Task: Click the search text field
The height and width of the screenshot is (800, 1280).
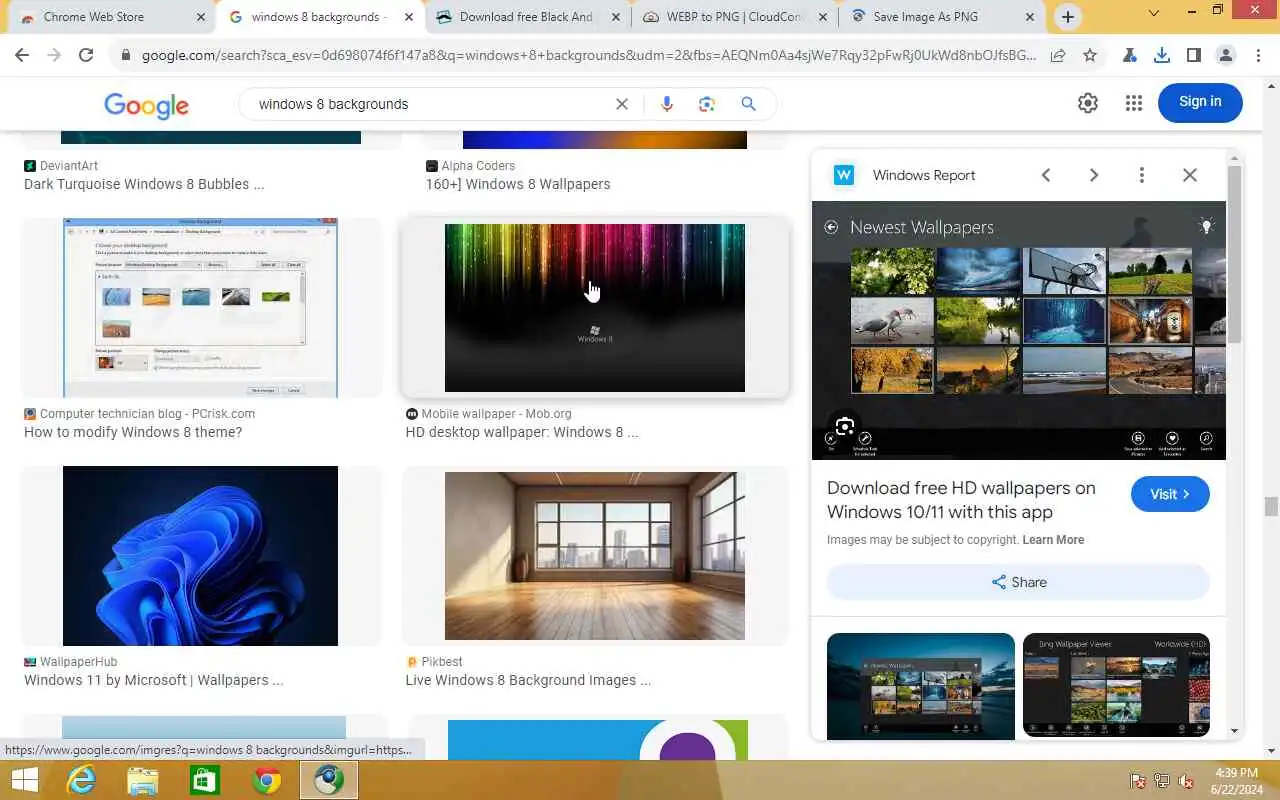Action: click(430, 104)
